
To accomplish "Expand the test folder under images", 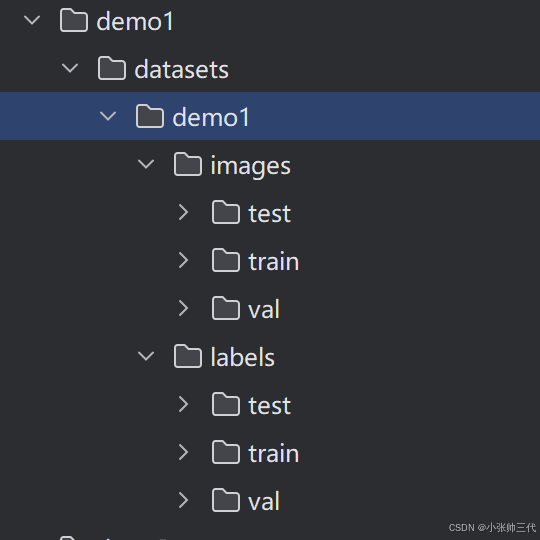I will [183, 212].
